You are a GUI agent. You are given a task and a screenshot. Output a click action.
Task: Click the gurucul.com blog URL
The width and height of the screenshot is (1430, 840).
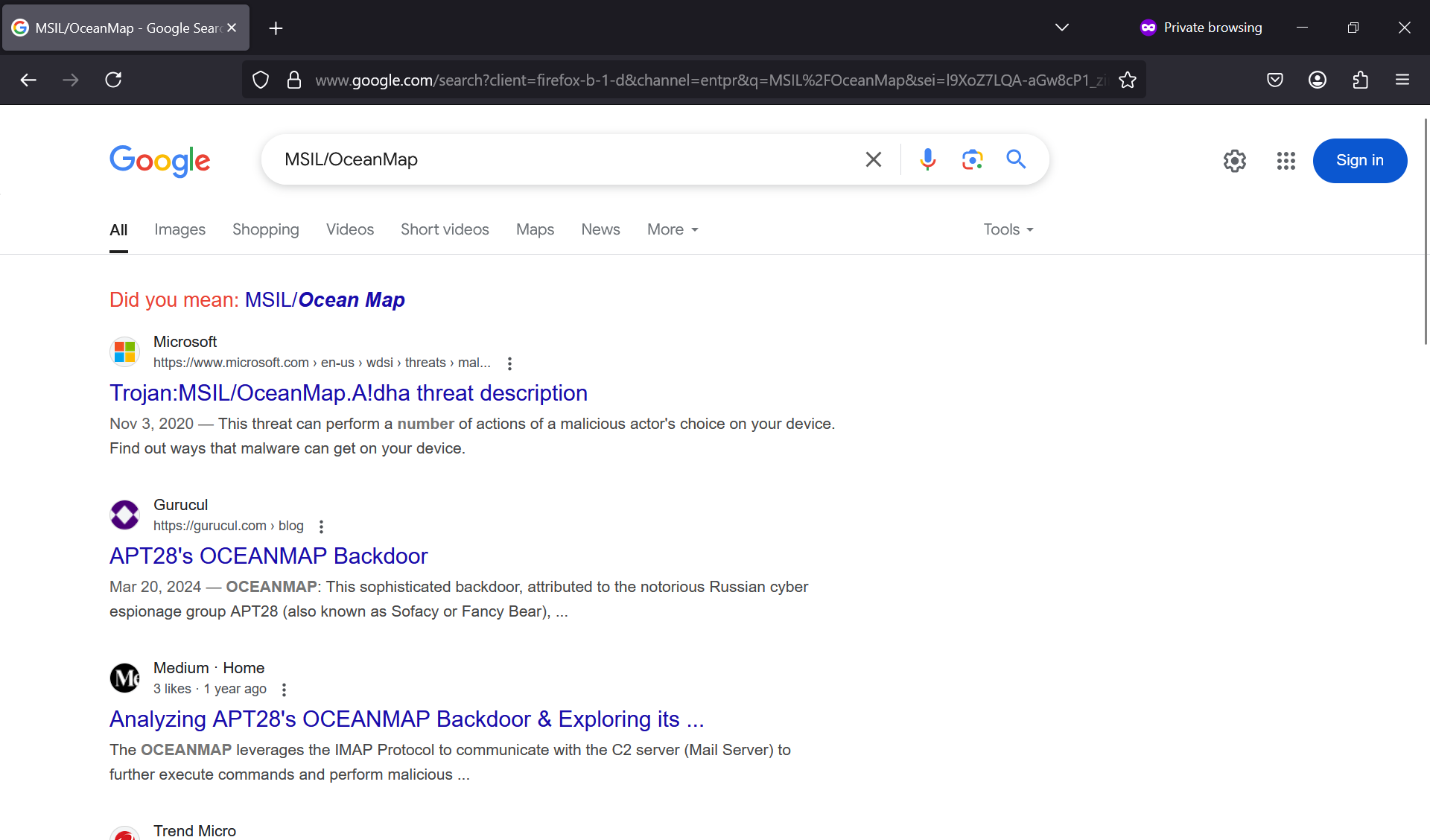pos(229,526)
